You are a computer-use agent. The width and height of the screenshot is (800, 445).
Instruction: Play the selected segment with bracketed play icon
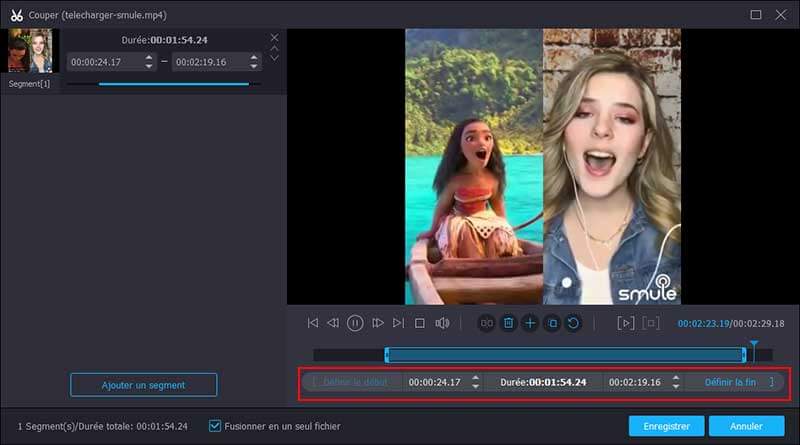point(626,323)
